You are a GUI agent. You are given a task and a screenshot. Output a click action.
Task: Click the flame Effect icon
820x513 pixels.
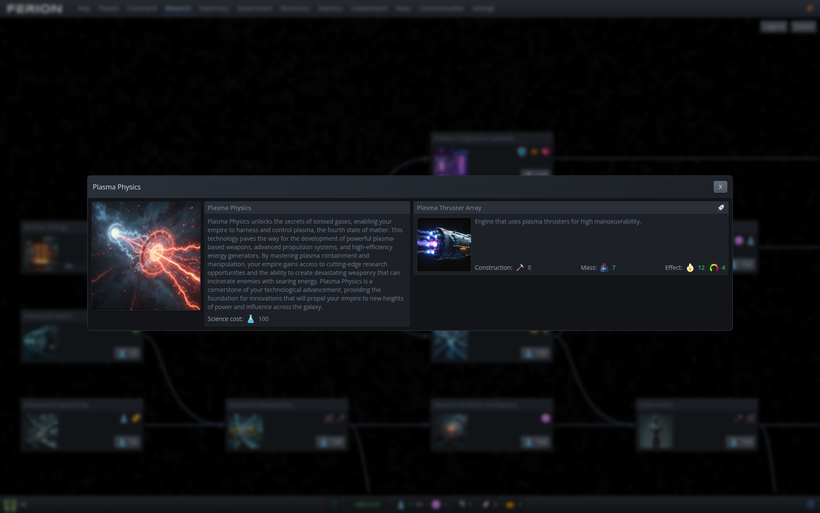(x=690, y=268)
